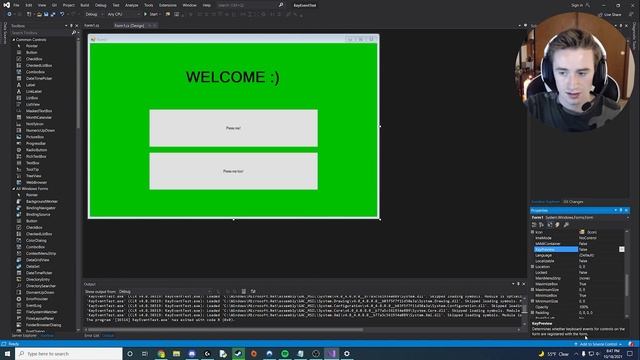Screen dimensions: 640x360
Task: Switch to the Git Changes tab
Action: (573, 202)
